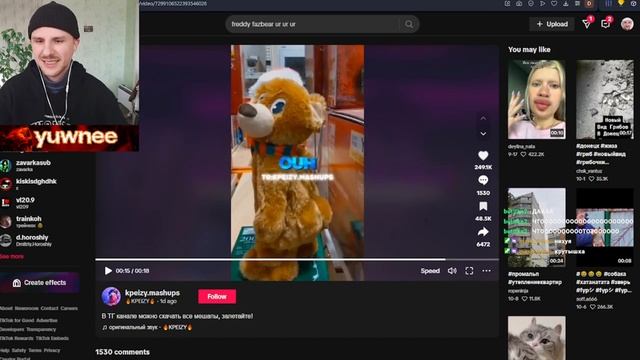Open the profile avatar menu
Screen dimensions: 640x360
[627, 24]
